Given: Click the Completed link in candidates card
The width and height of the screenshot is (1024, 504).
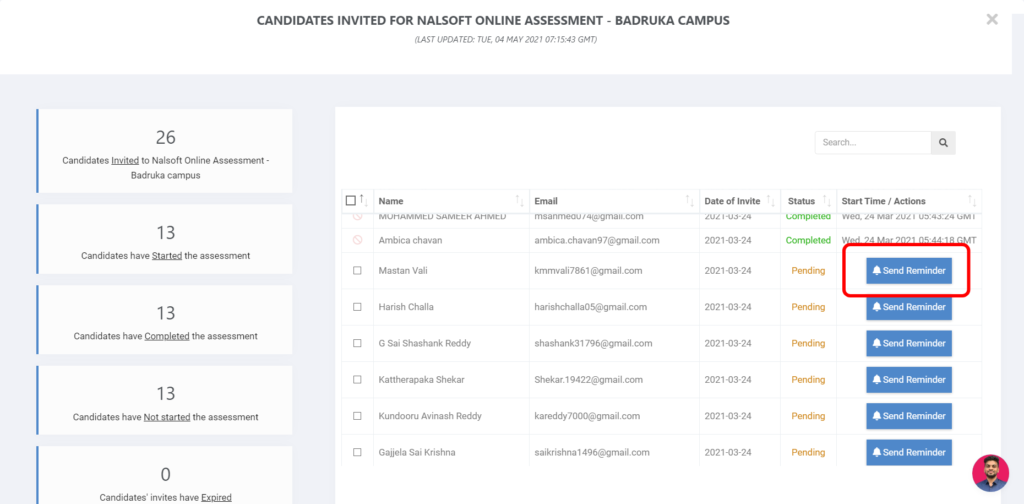Looking at the screenshot, I should pos(167,336).
